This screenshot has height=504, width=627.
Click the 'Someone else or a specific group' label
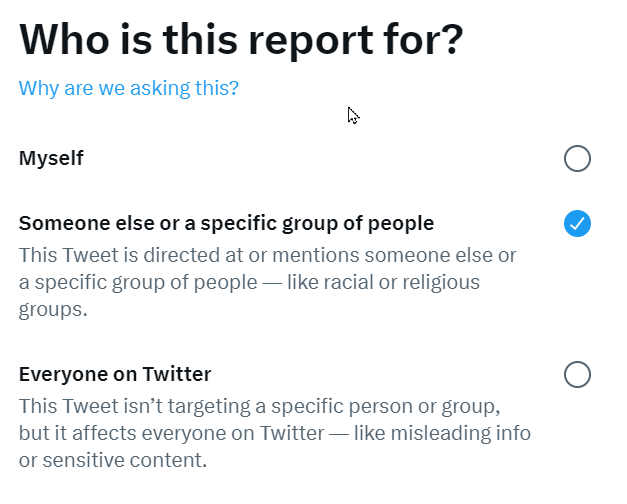226,223
